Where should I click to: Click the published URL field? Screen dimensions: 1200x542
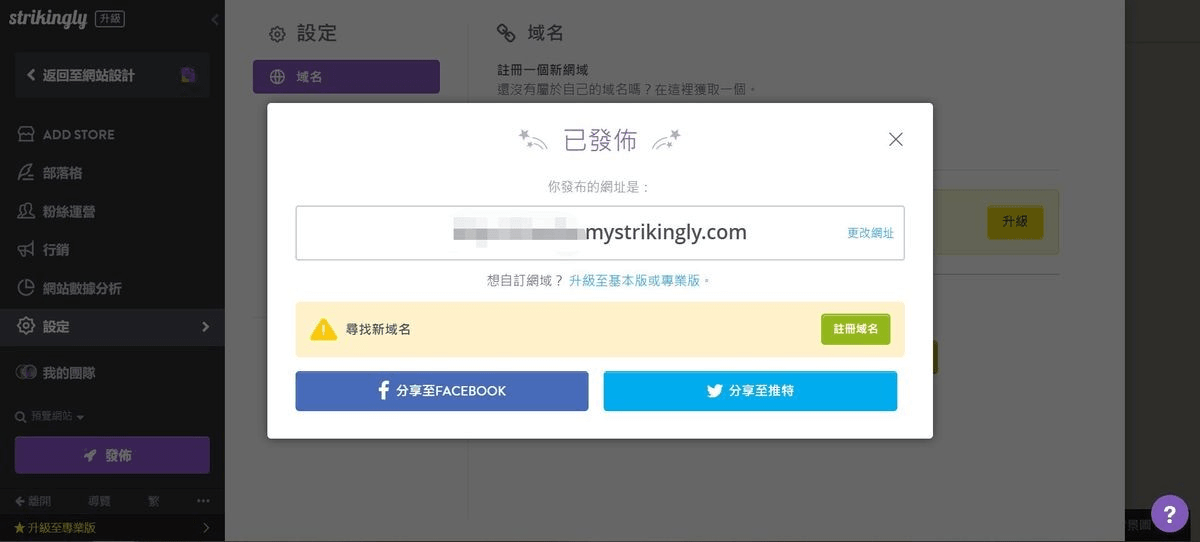coord(600,233)
